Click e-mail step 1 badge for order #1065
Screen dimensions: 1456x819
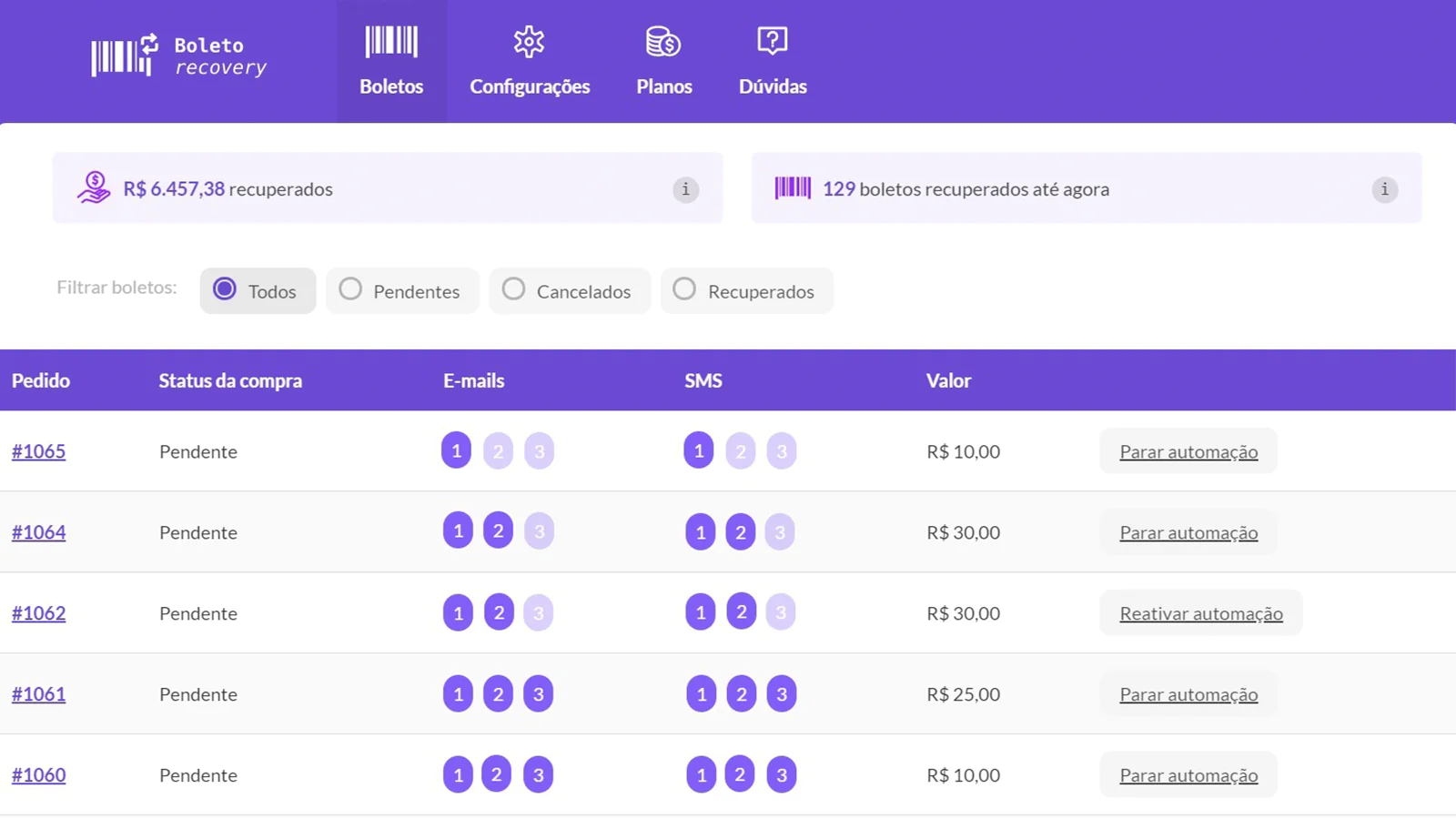pyautogui.click(x=456, y=450)
